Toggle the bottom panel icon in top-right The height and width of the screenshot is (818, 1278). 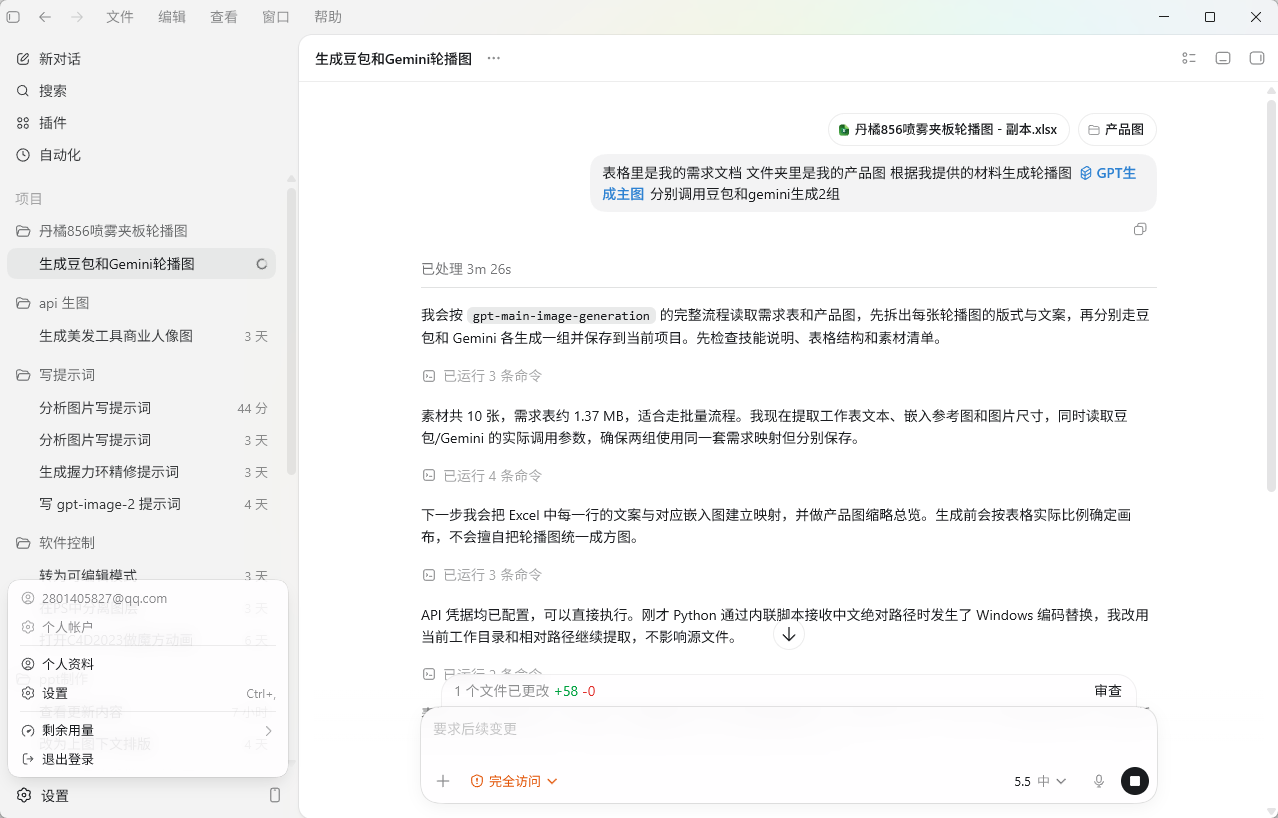pyautogui.click(x=1223, y=58)
